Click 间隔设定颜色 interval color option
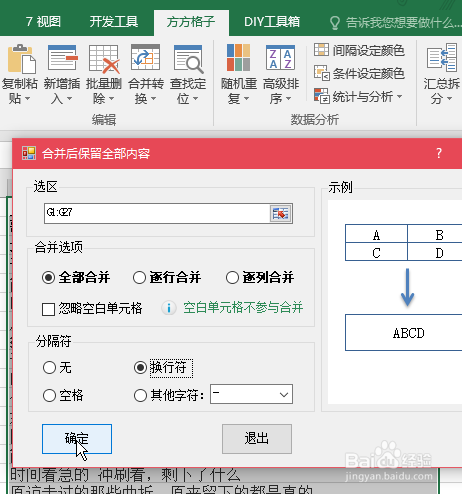This screenshot has width=462, height=494. [x=359, y=50]
